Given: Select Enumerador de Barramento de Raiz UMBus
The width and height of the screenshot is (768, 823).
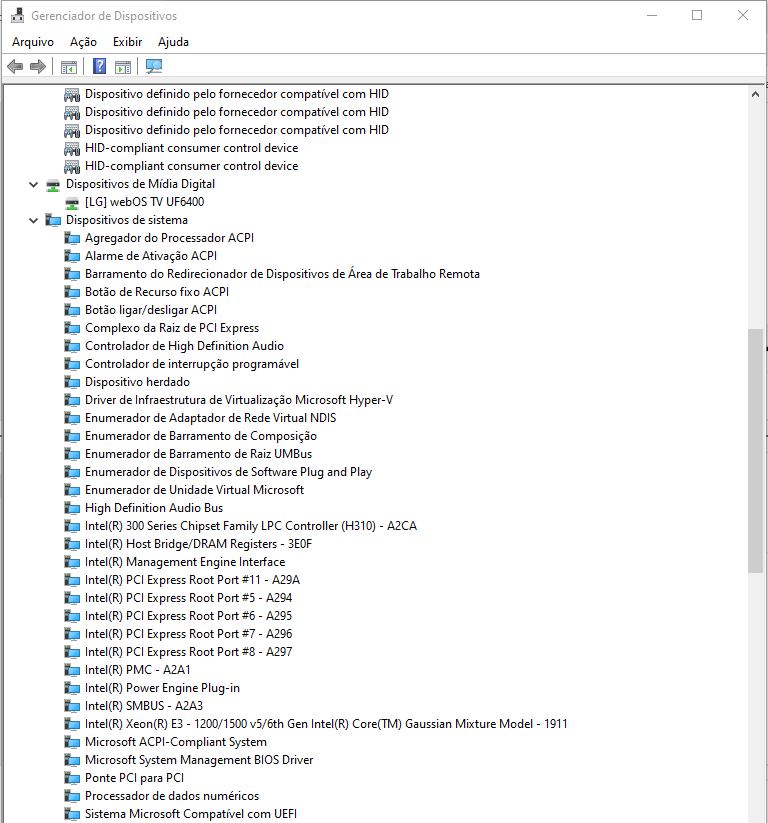Looking at the screenshot, I should point(198,454).
